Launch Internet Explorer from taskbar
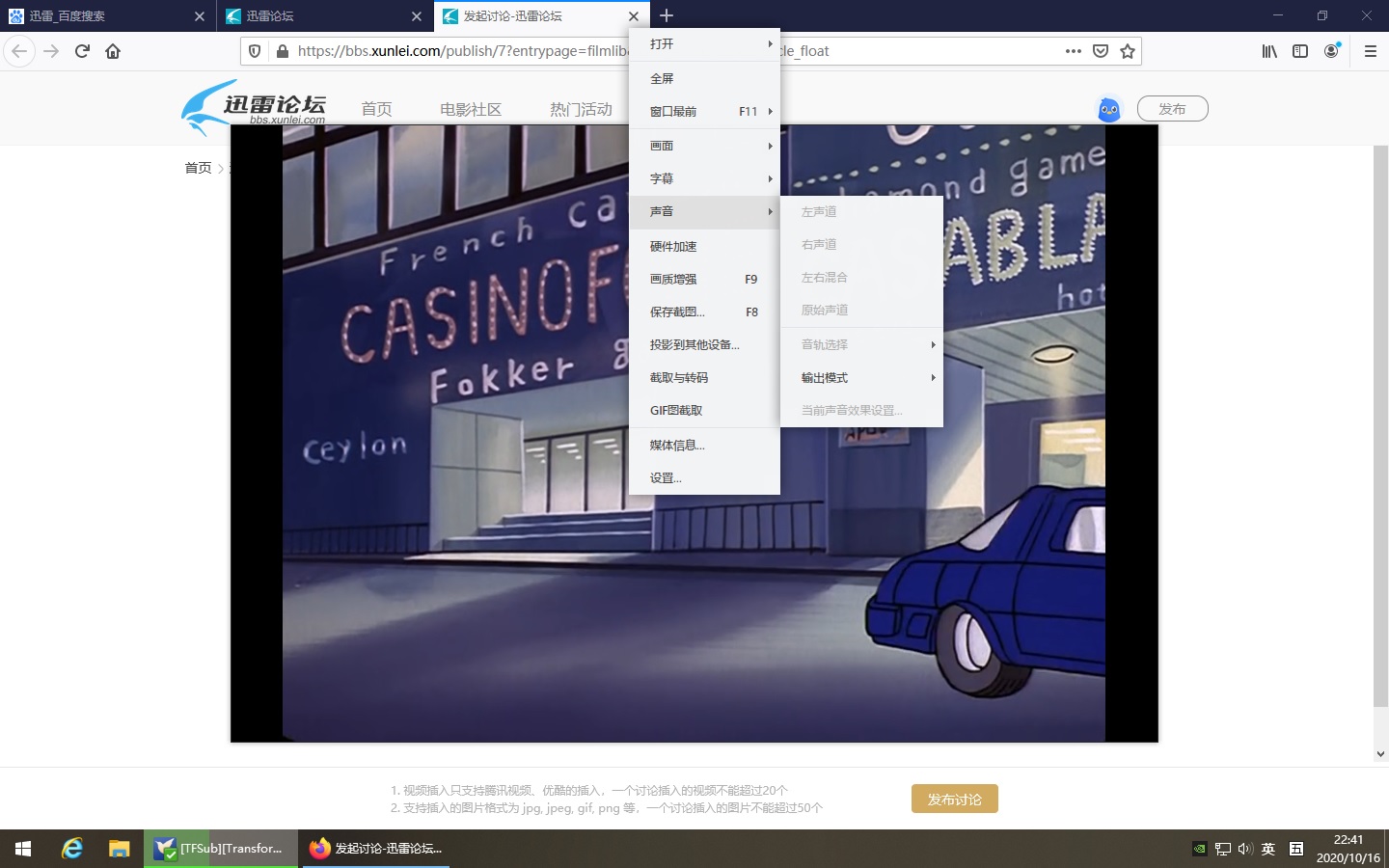Image resolution: width=1389 pixels, height=868 pixels. coord(72,849)
